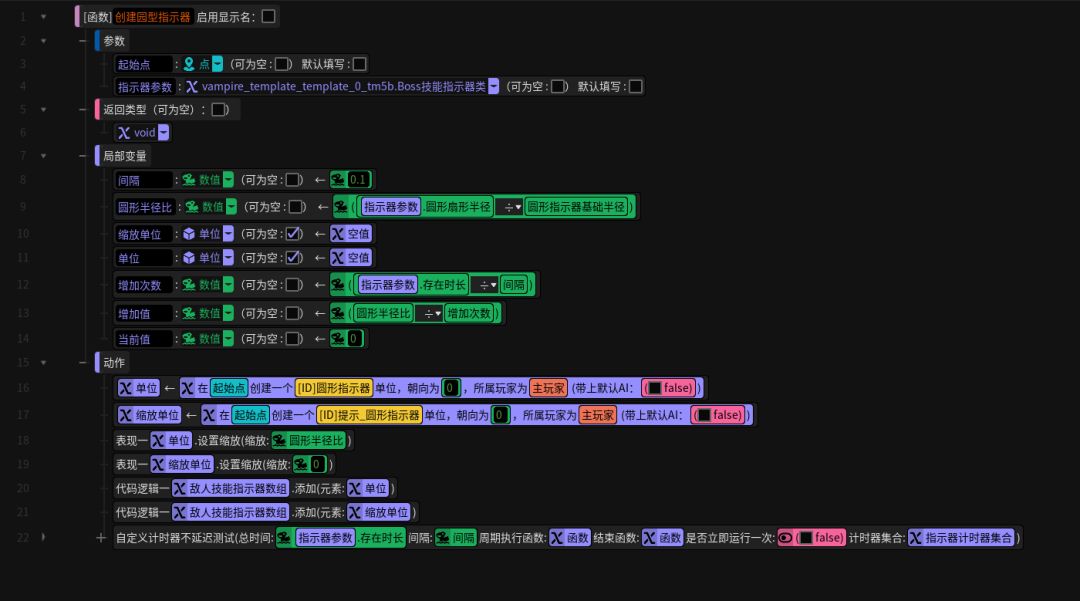Edit the 起始点 parameter name field
Screen dimensions: 1080x601
coord(143,64)
